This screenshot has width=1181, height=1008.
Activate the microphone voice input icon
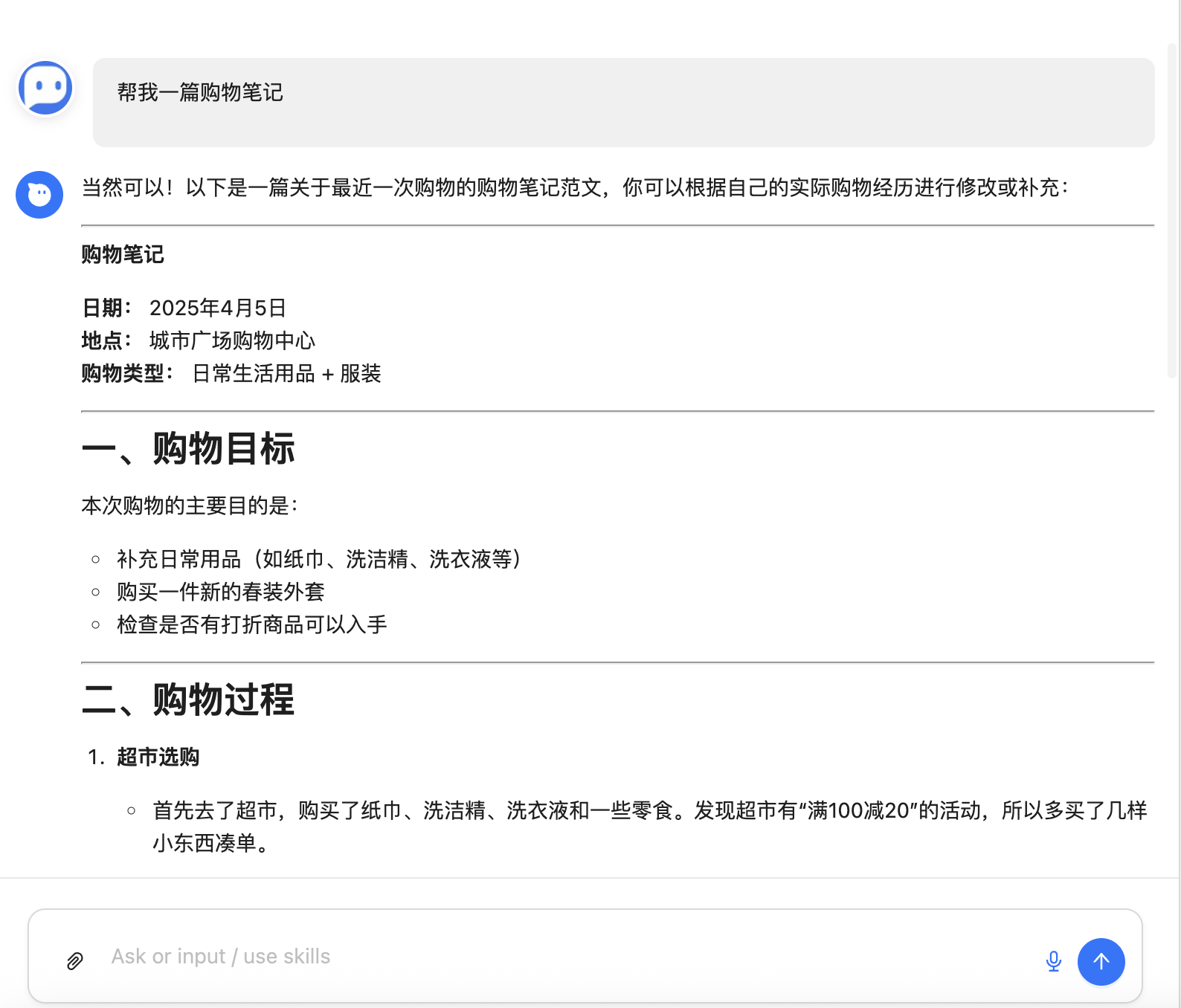(1053, 961)
